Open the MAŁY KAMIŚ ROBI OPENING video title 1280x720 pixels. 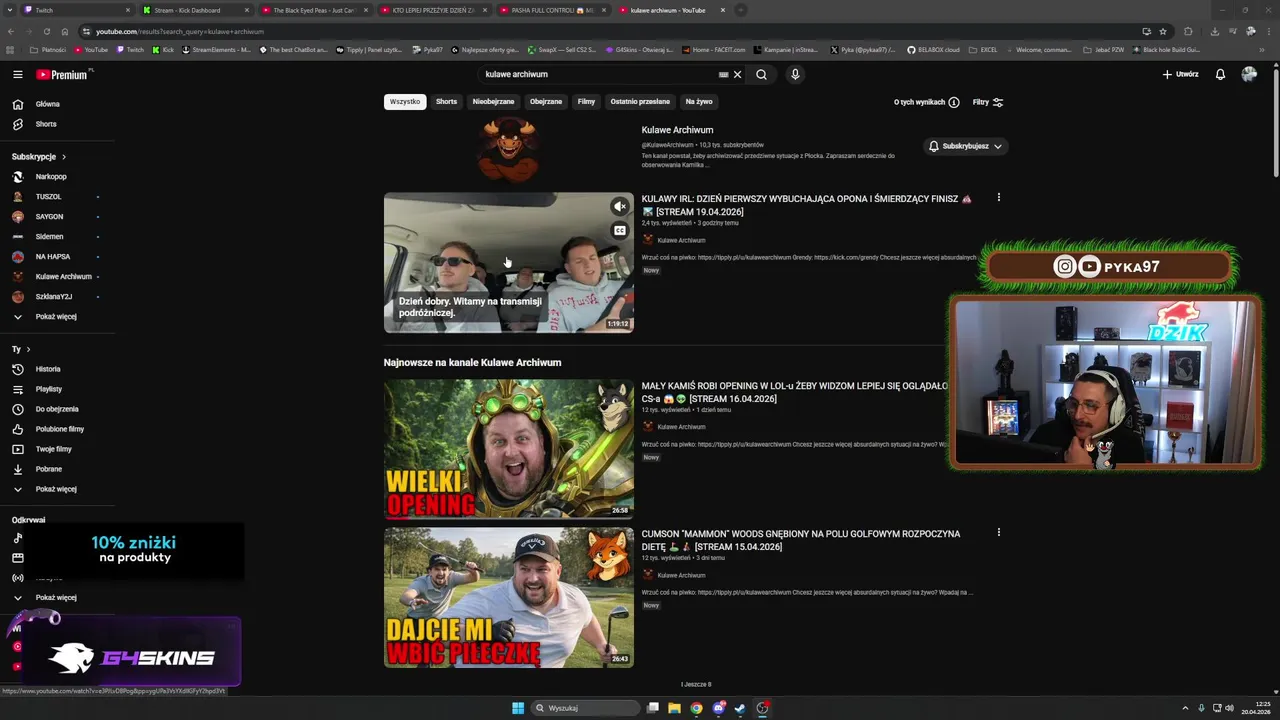click(794, 392)
